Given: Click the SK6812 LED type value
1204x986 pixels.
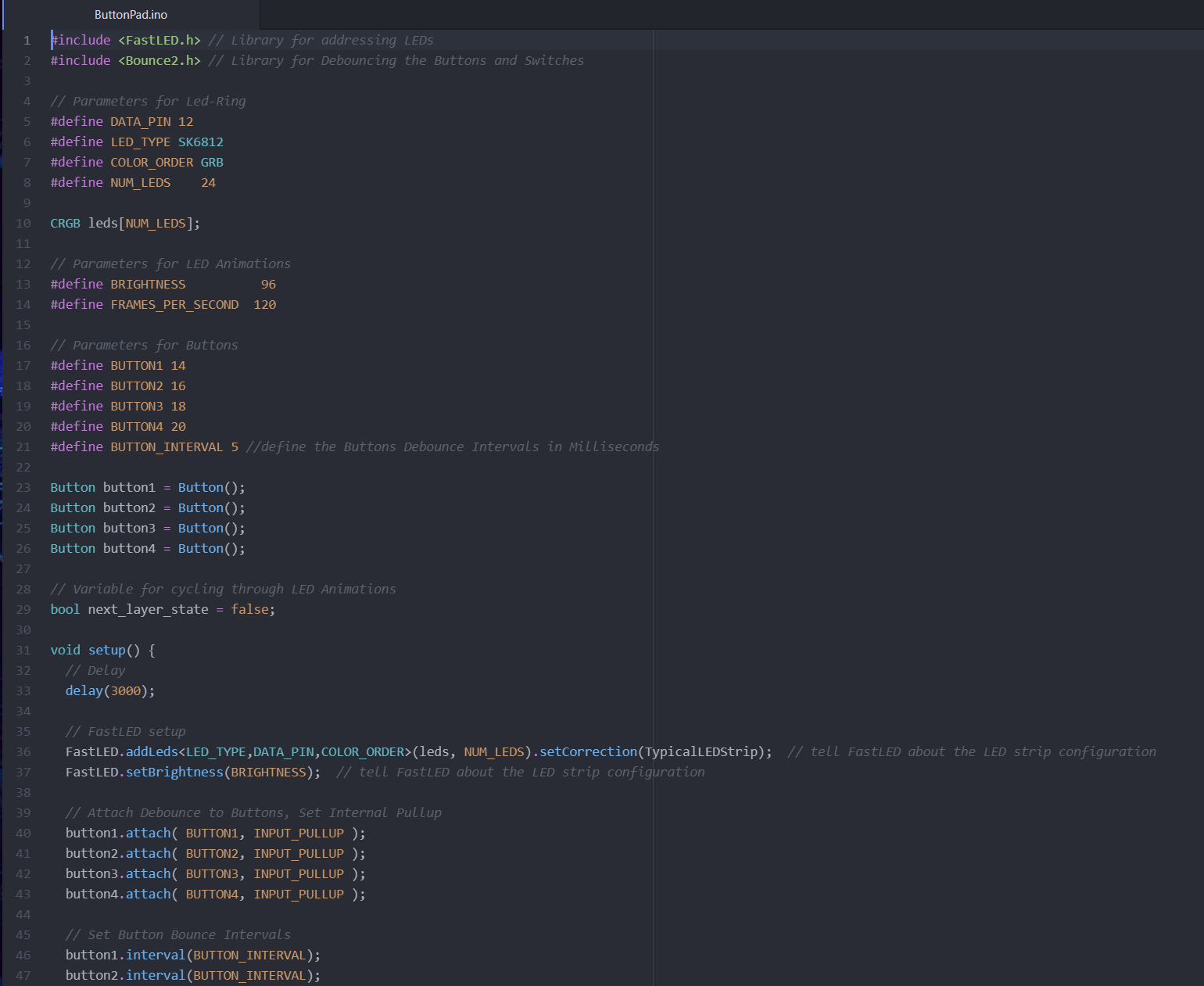Looking at the screenshot, I should point(201,142).
